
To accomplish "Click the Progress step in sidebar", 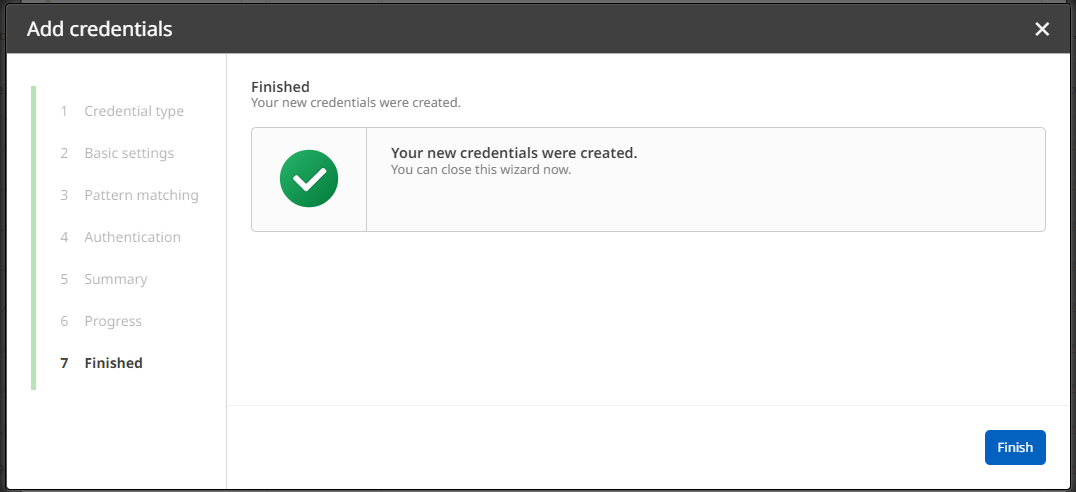I will pyautogui.click(x=113, y=321).
